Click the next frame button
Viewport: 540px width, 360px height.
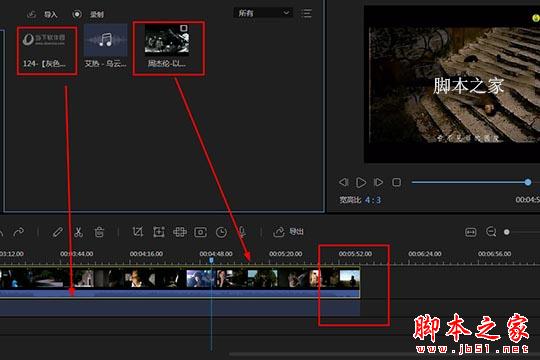[x=378, y=182]
